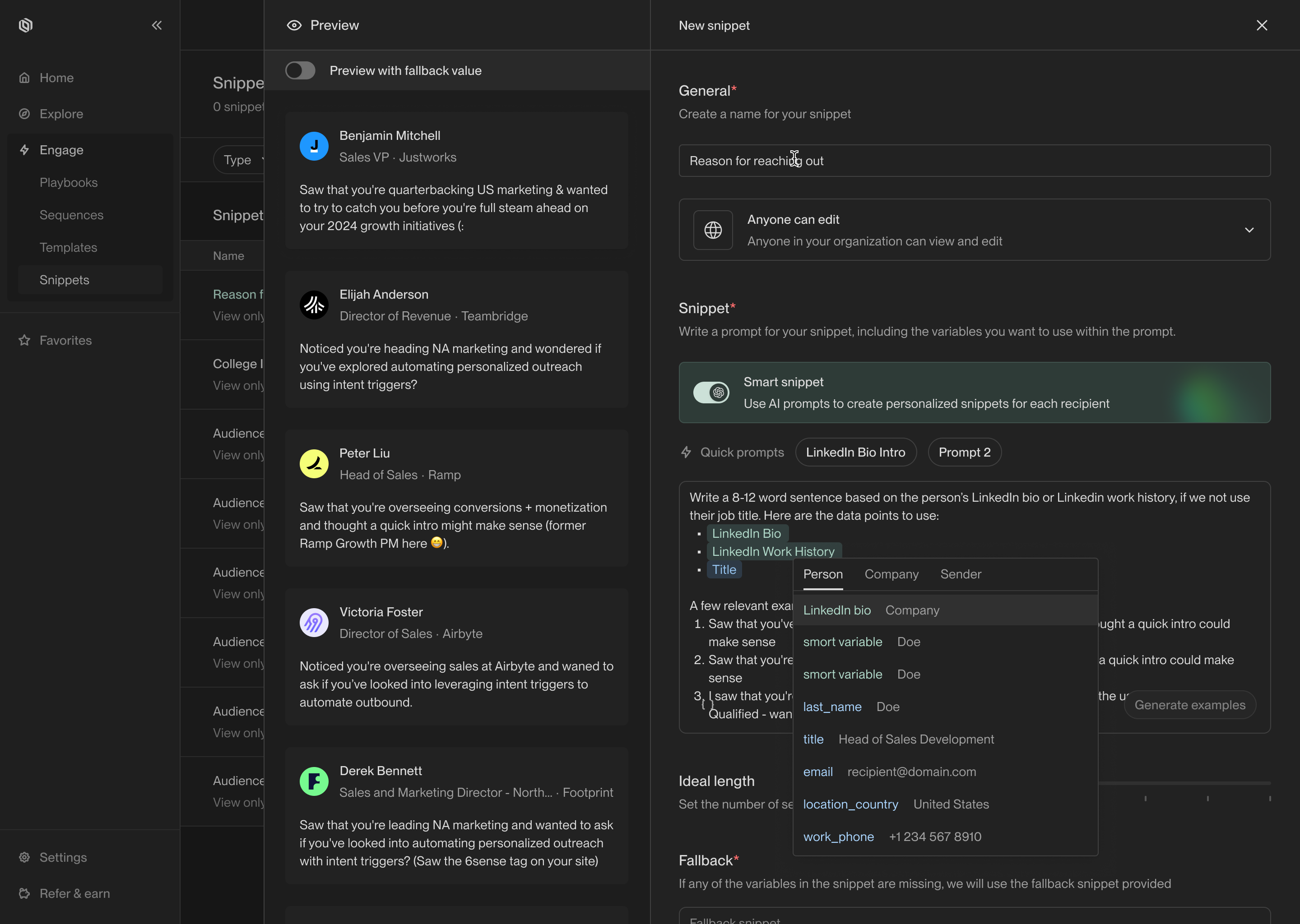Click the snippet name input field
This screenshot has width=1300, height=924.
point(974,161)
